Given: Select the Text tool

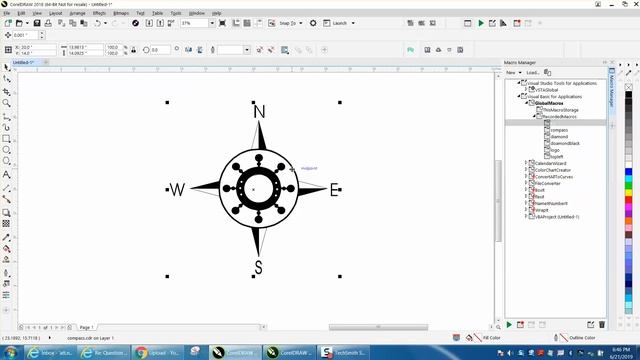Looking at the screenshot, I should click(7, 175).
